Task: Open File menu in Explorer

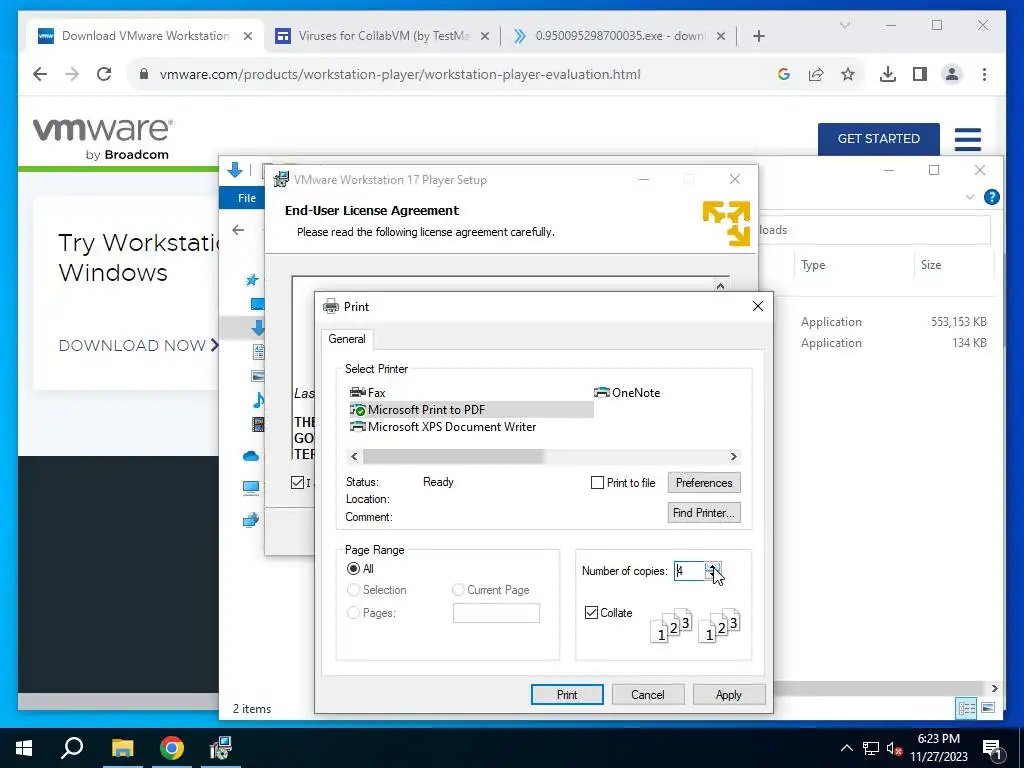Action: click(x=247, y=198)
